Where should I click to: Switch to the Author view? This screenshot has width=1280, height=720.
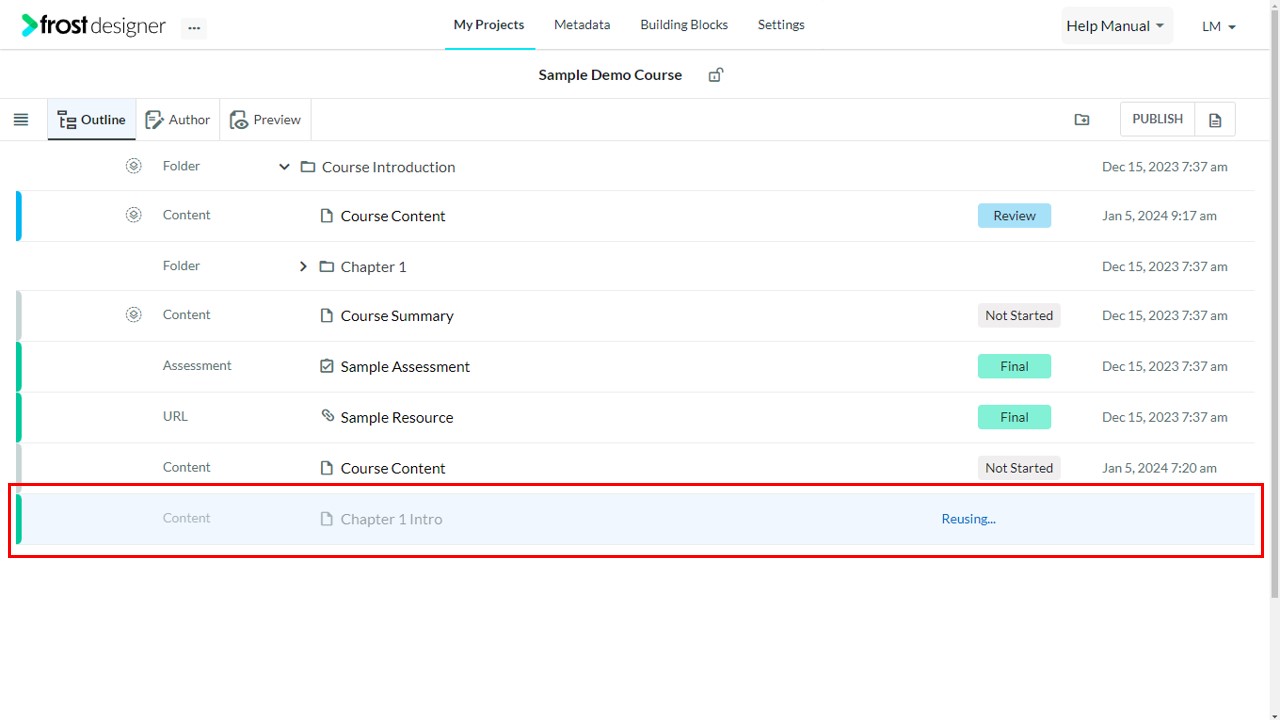[x=178, y=120]
